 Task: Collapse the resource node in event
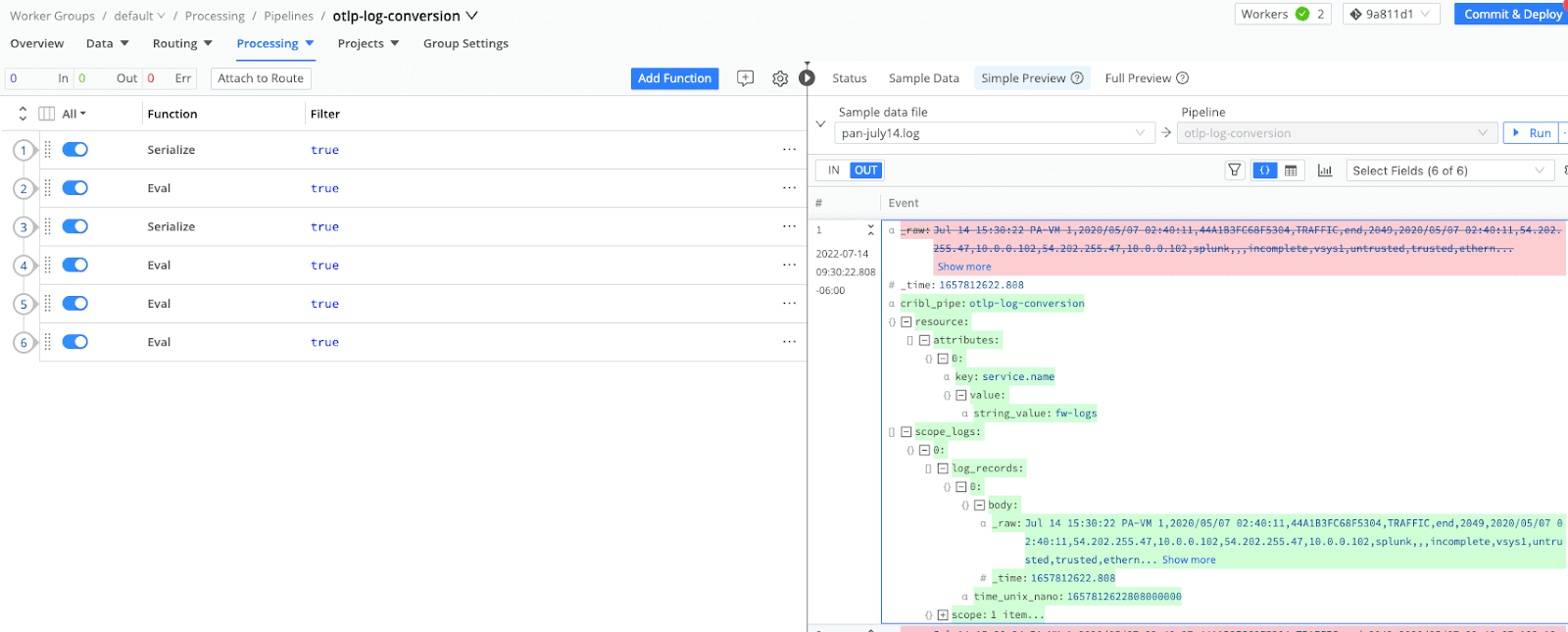pyautogui.click(x=906, y=322)
